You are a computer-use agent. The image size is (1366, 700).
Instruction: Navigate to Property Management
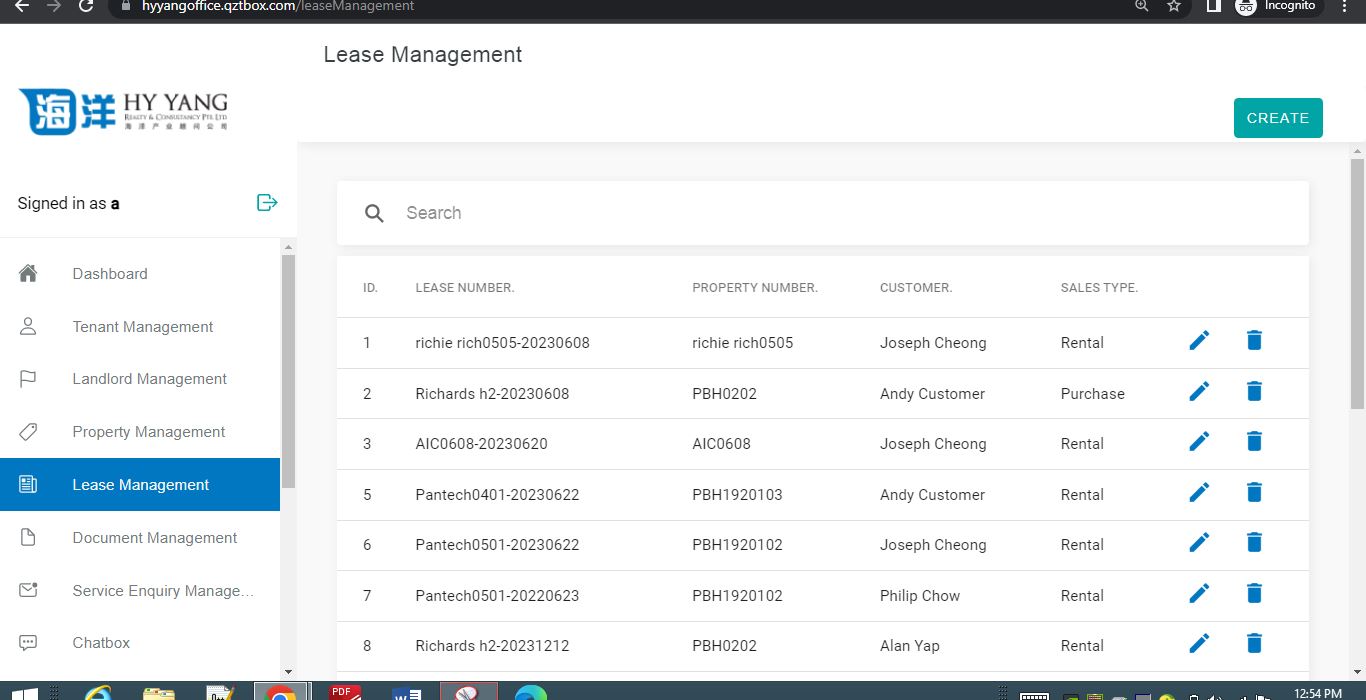pos(148,432)
